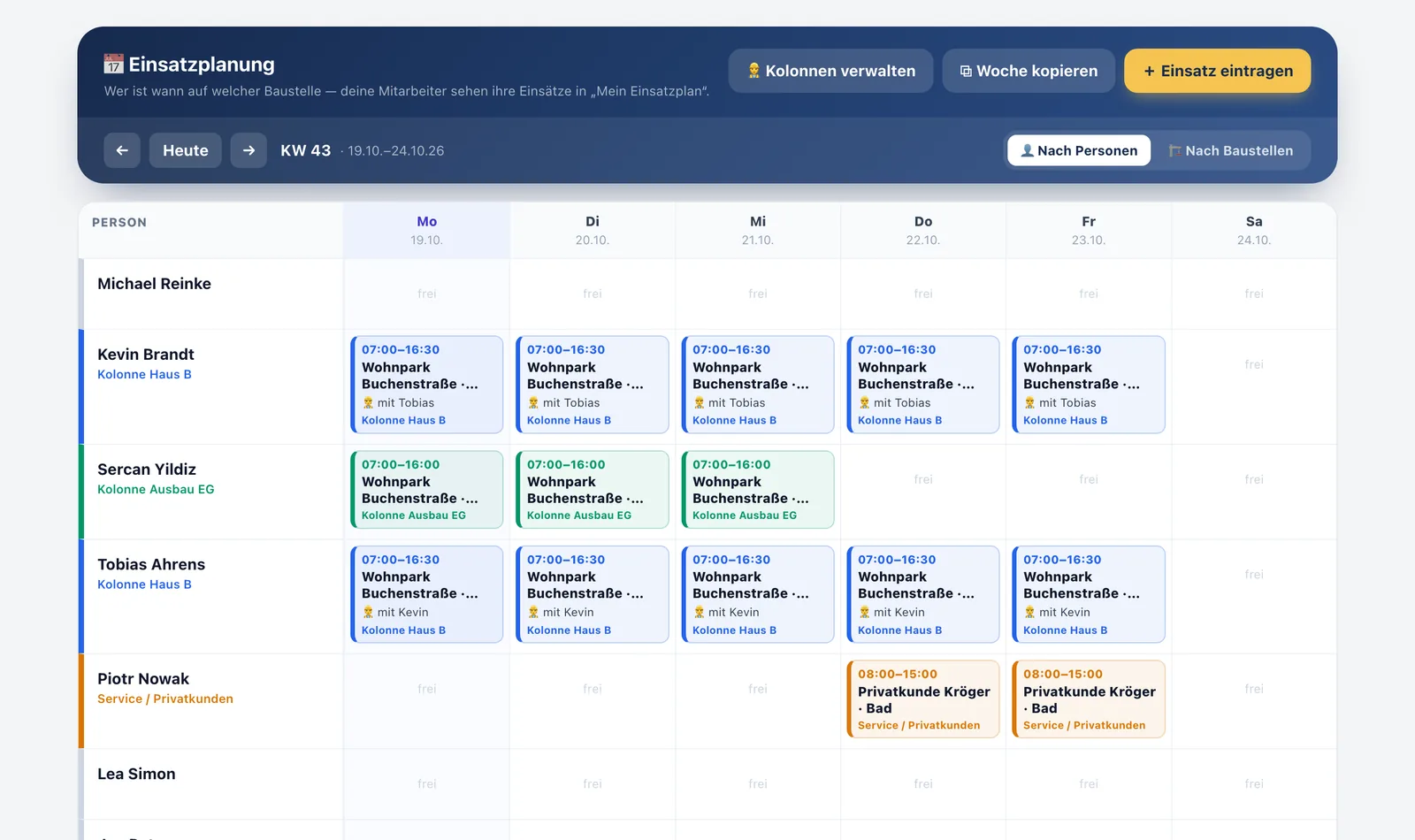Open Sercan Yildiz's Wednesday shift card

(x=758, y=490)
